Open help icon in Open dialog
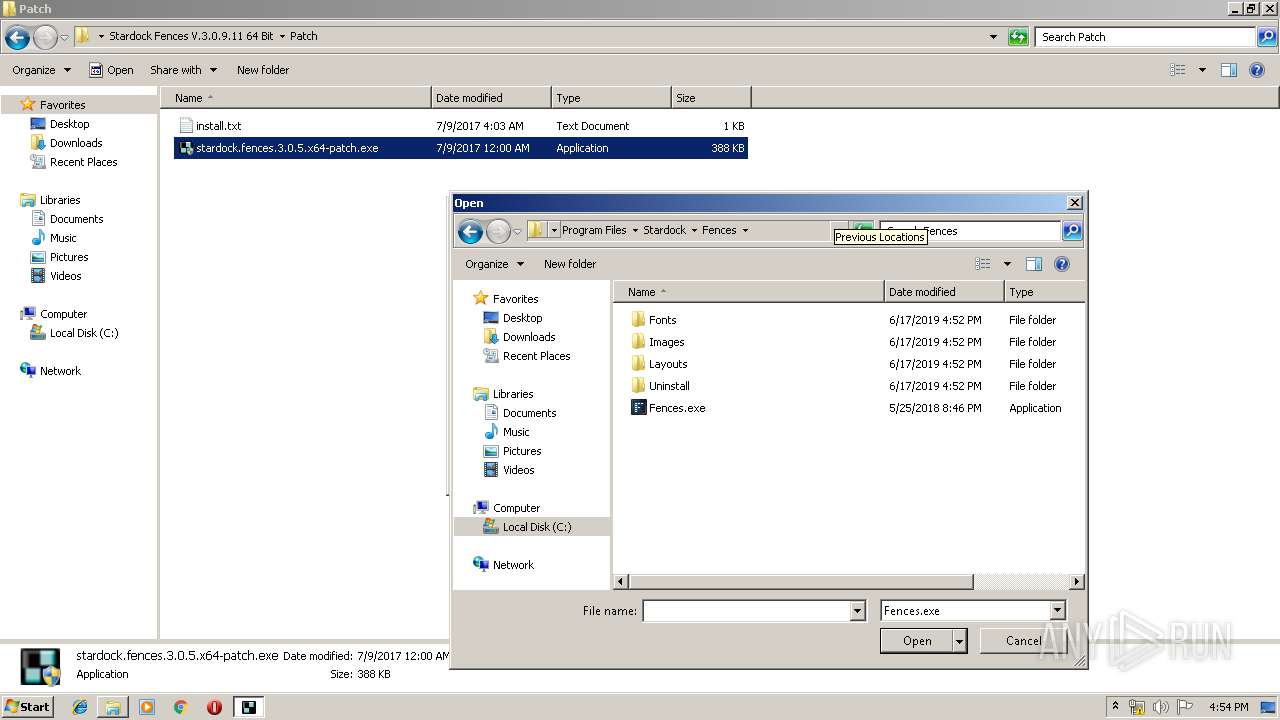 [x=1062, y=264]
